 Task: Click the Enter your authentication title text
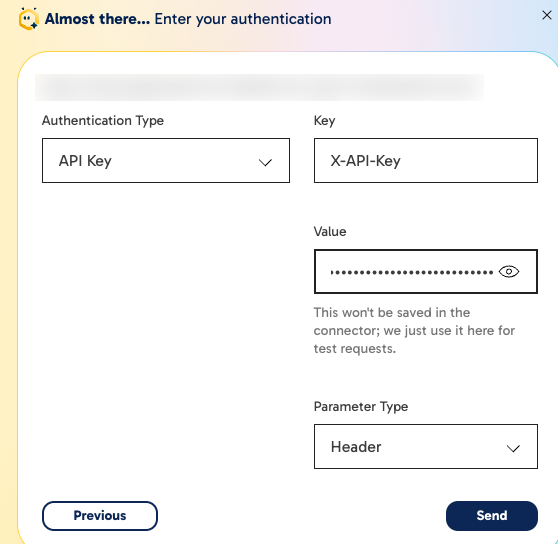click(243, 19)
